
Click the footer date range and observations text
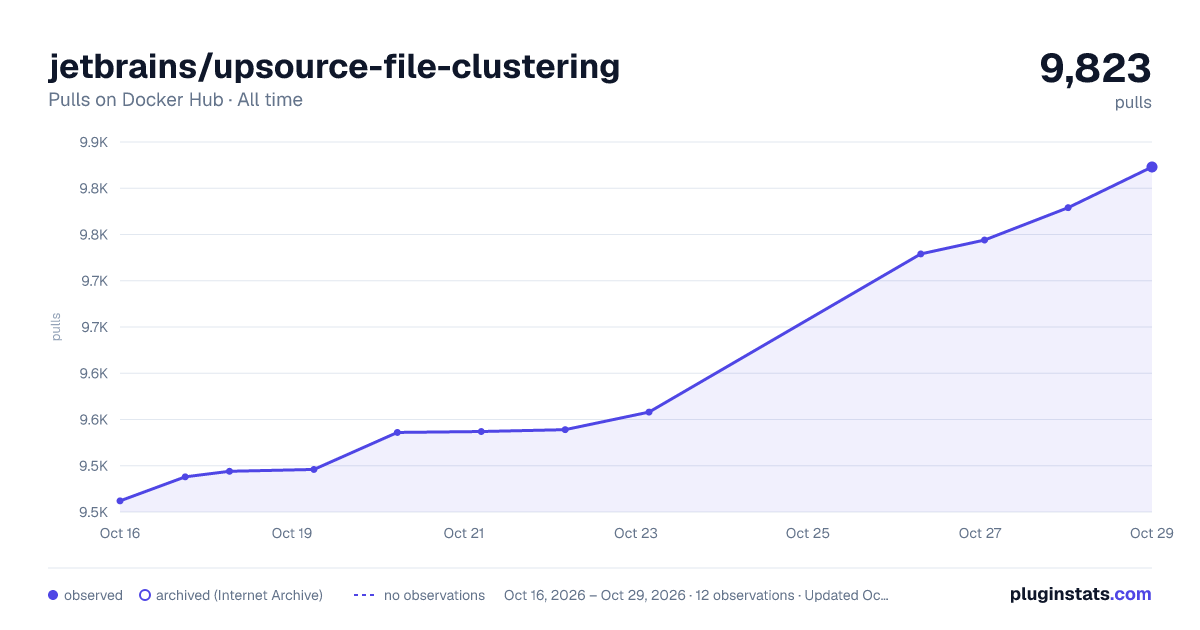tap(696, 595)
